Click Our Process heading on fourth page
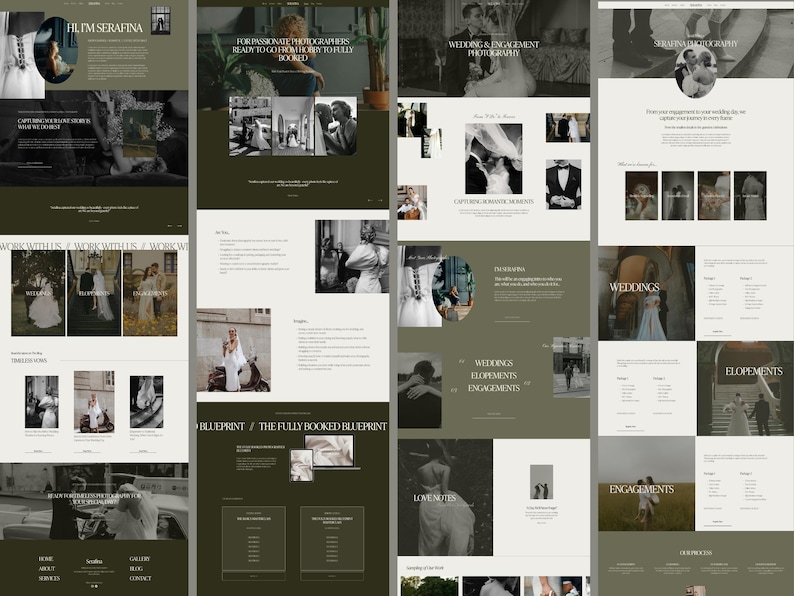The width and height of the screenshot is (794, 596). click(x=696, y=553)
